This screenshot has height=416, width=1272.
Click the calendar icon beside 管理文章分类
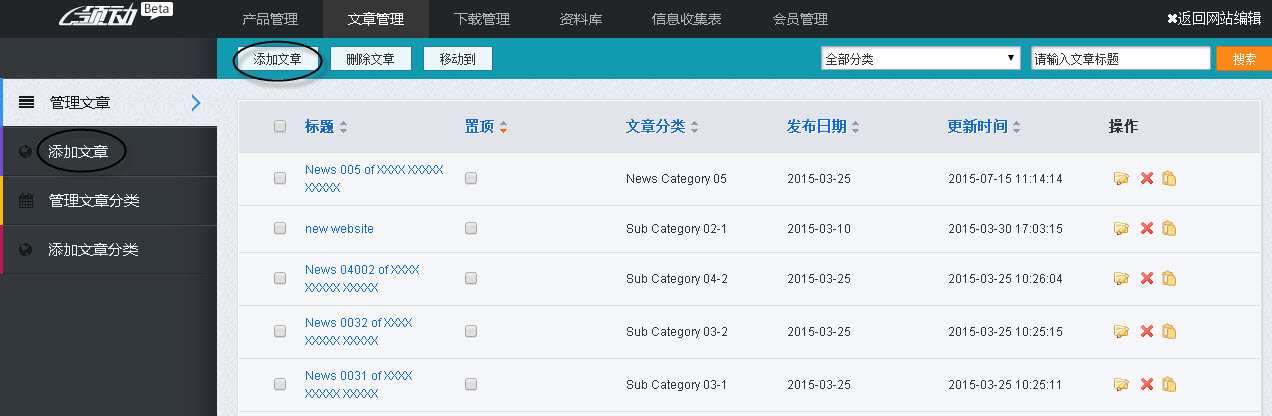point(26,201)
